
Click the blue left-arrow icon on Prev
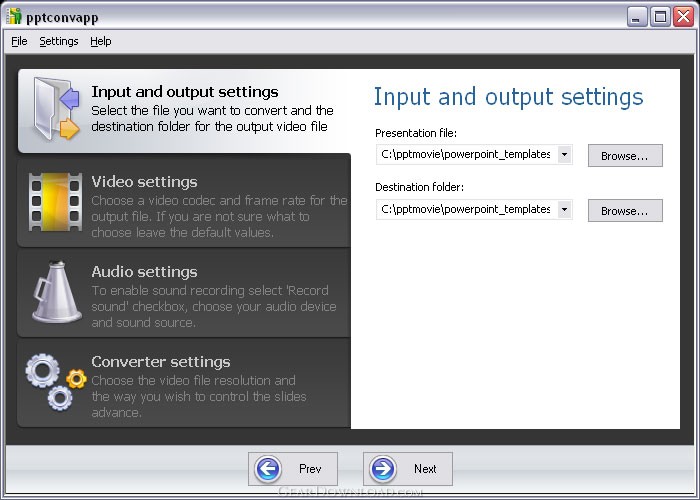click(x=268, y=469)
